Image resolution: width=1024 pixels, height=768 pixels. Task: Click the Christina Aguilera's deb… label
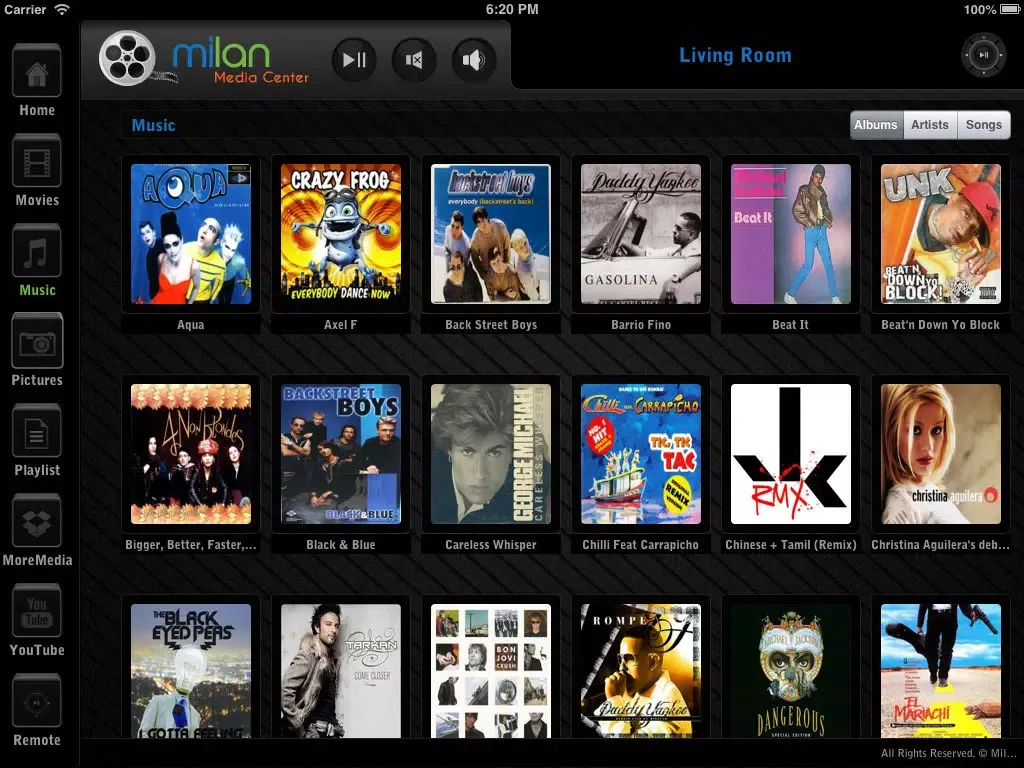pyautogui.click(x=940, y=545)
